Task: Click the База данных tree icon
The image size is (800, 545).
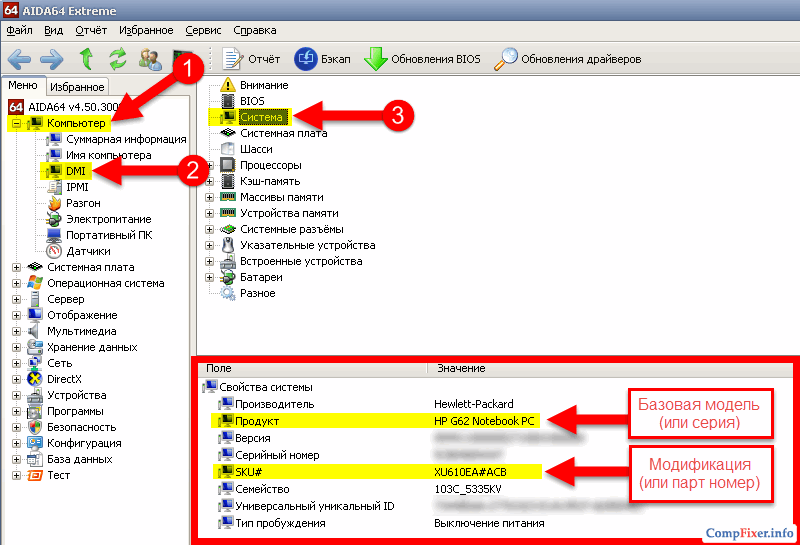Action: 35,459
